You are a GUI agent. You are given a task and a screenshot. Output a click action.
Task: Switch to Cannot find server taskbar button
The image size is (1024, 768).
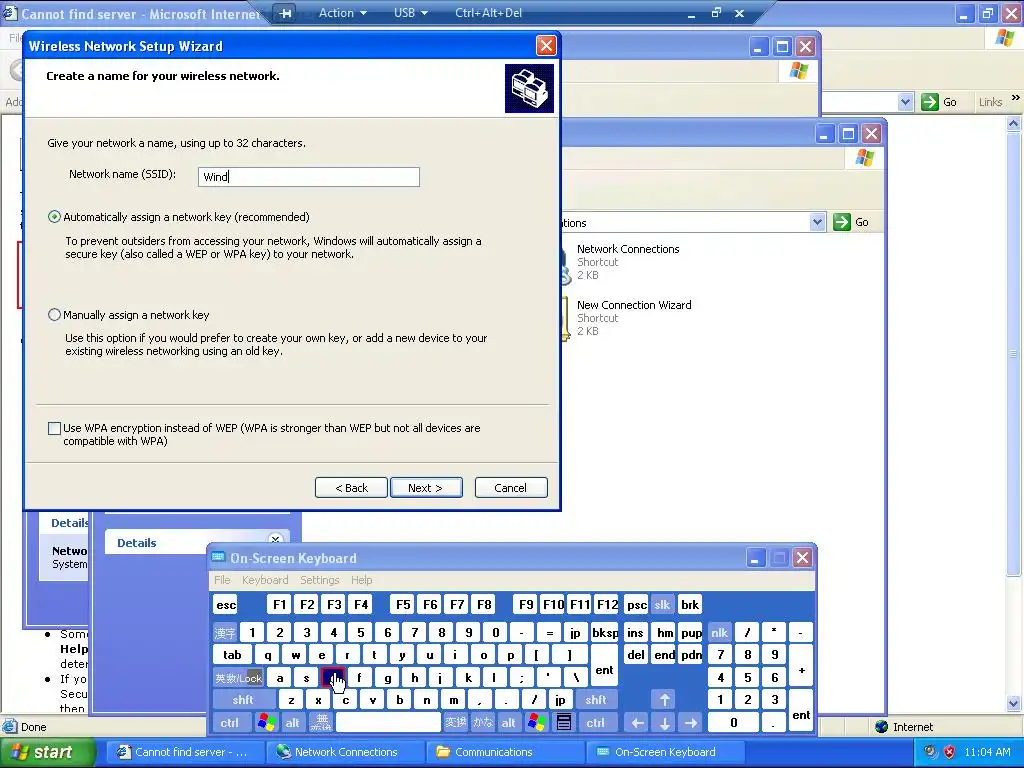click(185, 752)
